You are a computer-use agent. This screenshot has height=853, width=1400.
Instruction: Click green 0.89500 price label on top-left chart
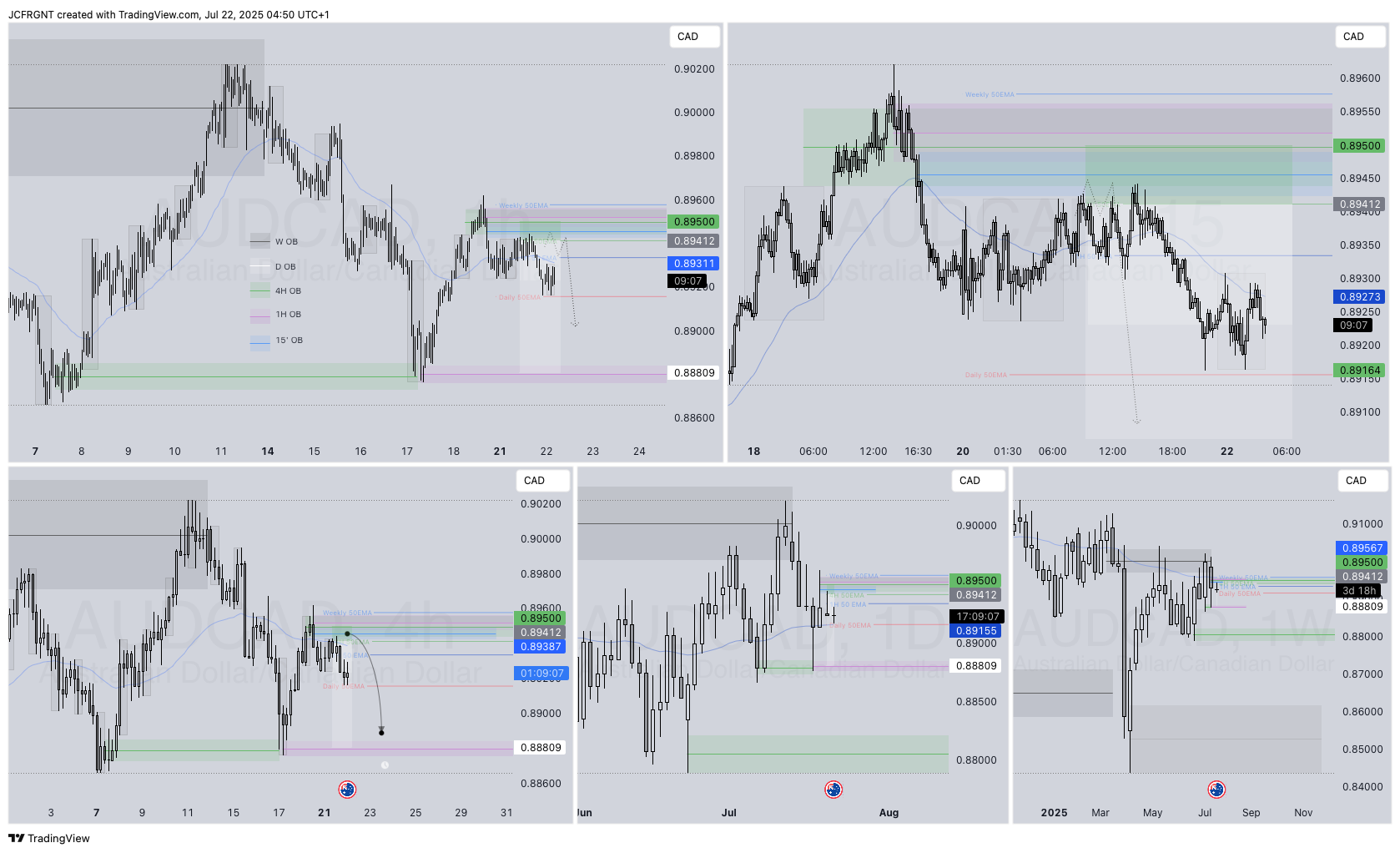click(693, 222)
